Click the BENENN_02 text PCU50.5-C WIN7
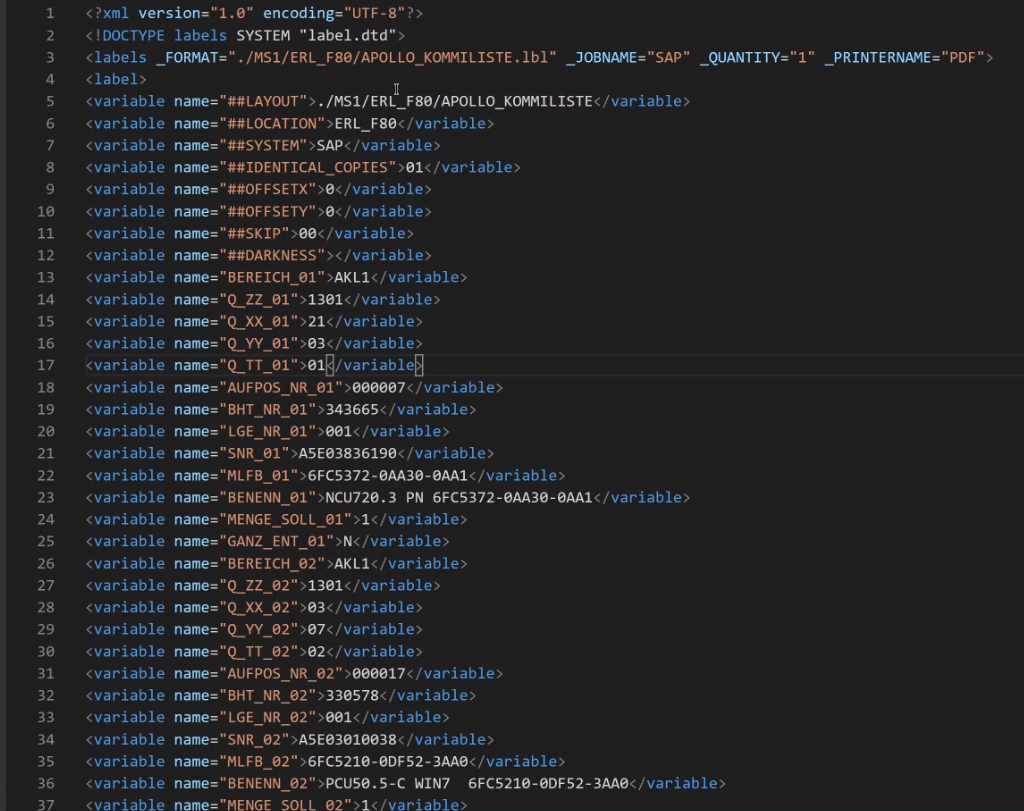 point(383,783)
